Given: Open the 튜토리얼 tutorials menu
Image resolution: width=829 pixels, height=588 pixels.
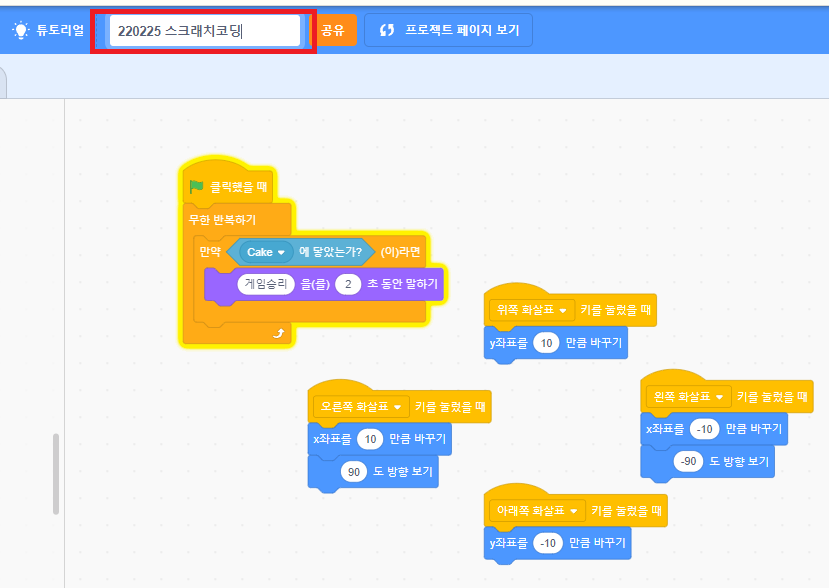Looking at the screenshot, I should 50,28.
